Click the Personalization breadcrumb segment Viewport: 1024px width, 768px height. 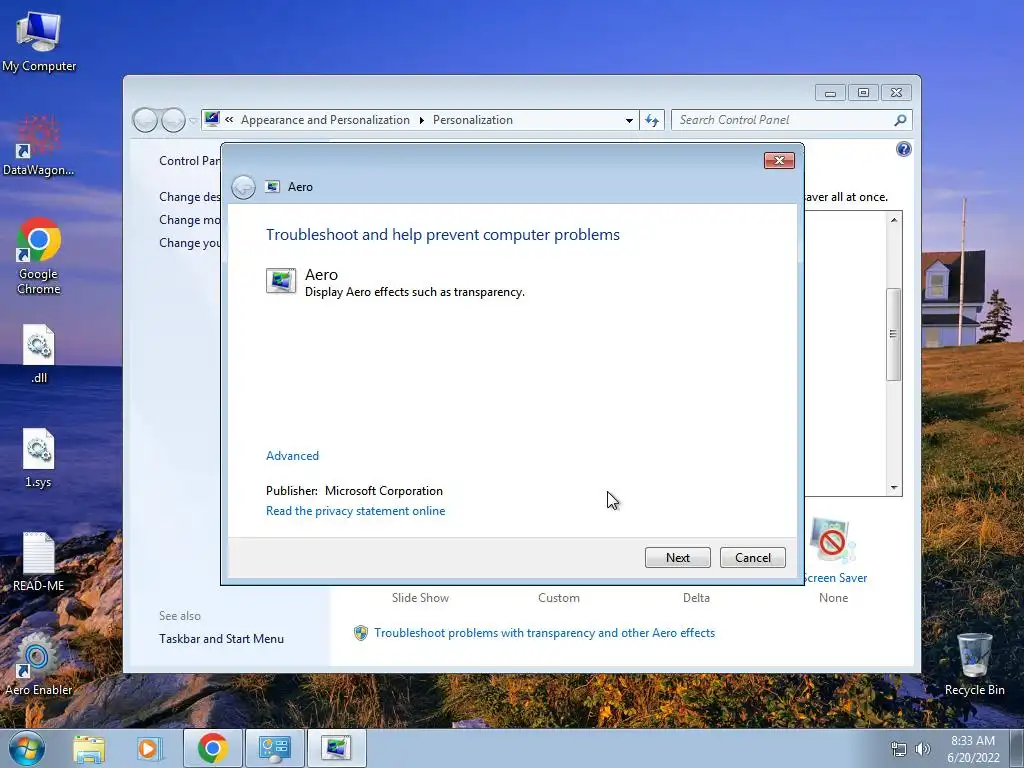[x=473, y=120]
